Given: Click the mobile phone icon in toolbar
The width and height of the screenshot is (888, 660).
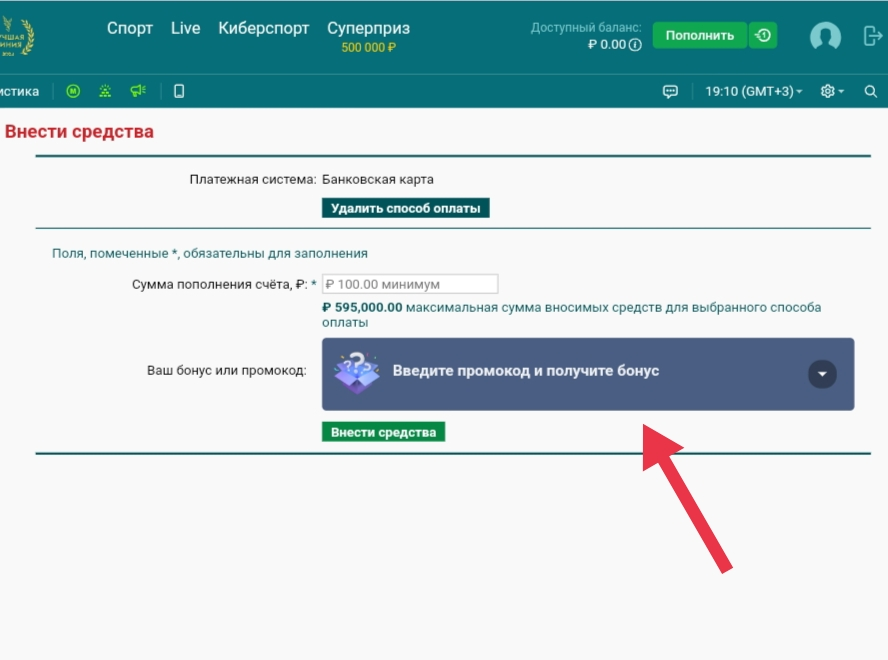Looking at the screenshot, I should [179, 91].
